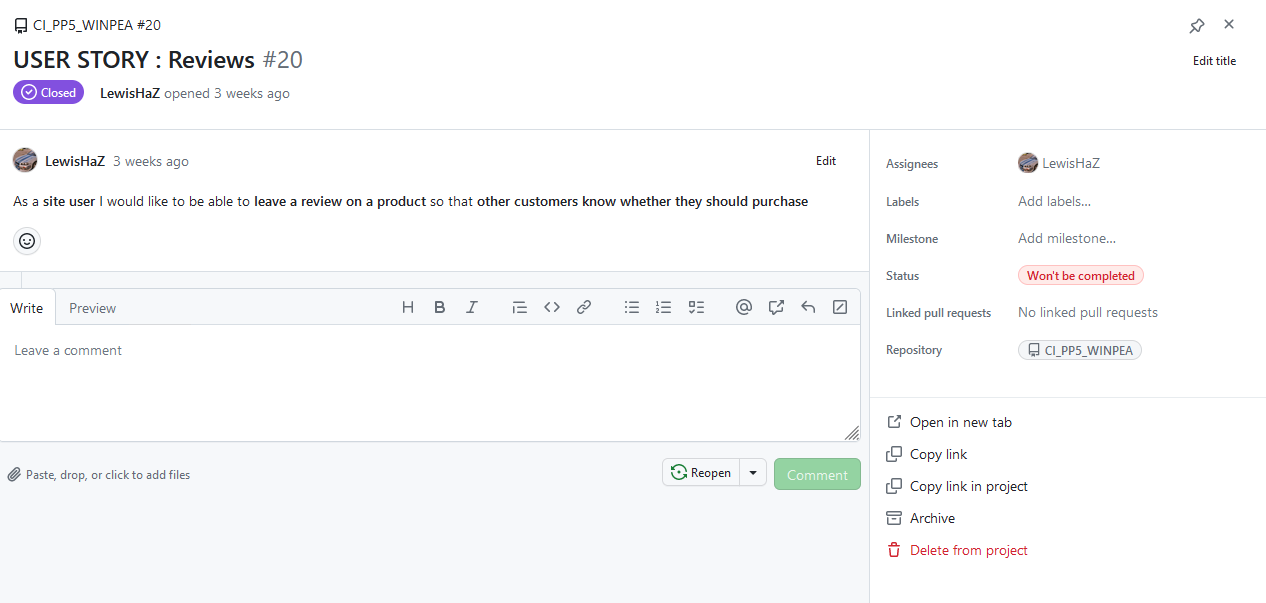Click the purple Closed status badge
This screenshot has width=1266, height=603.
pos(49,92)
